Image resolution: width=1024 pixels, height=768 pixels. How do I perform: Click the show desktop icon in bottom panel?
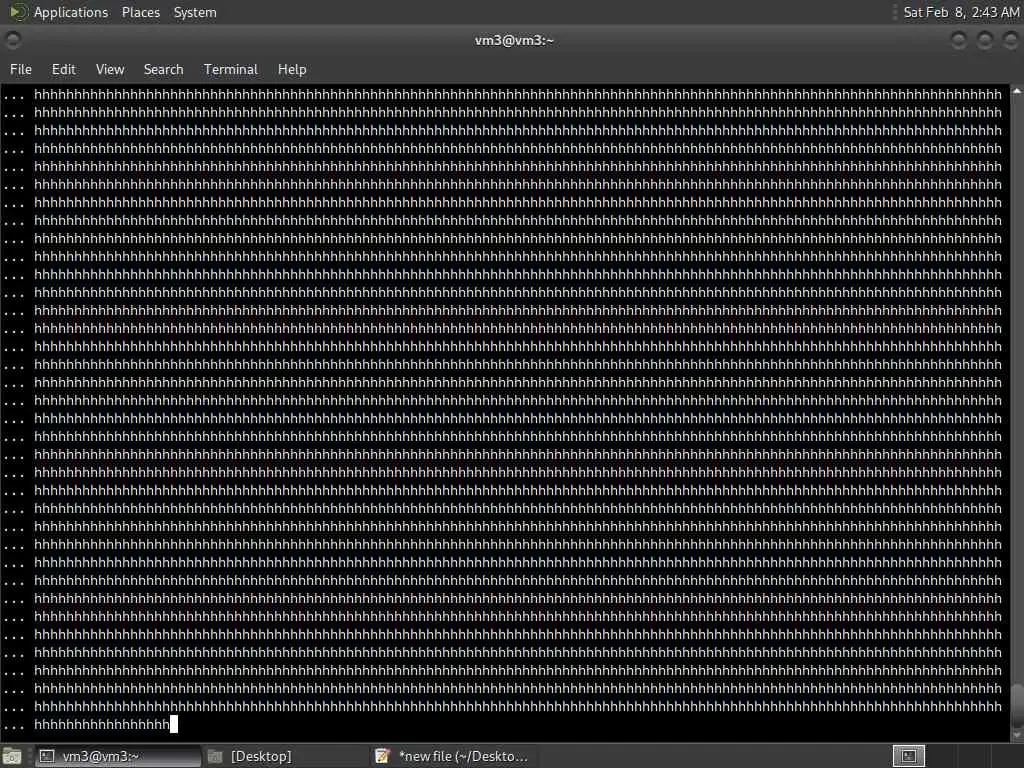12,757
